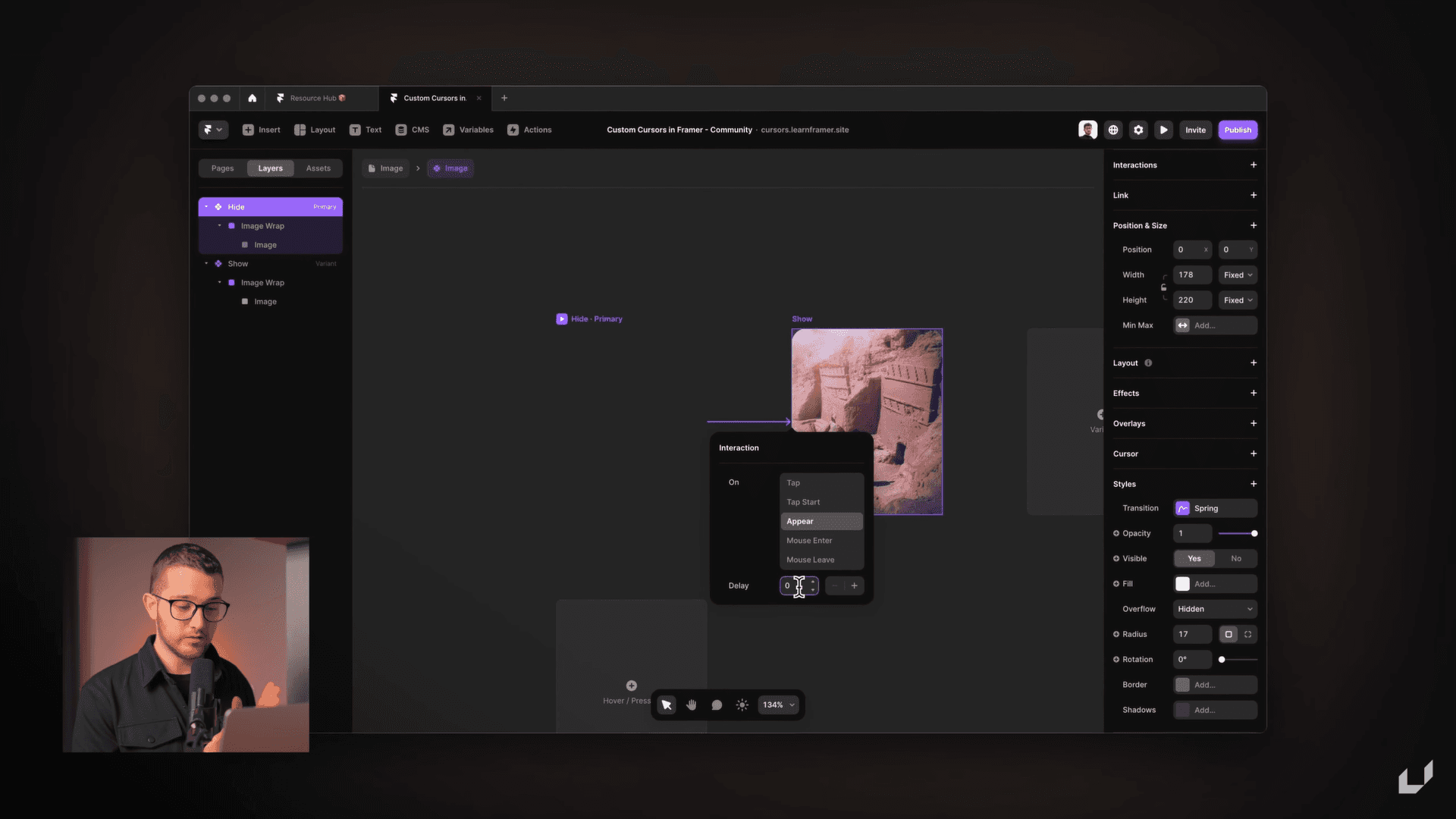Select the pointer cursor tool
Image resolution: width=1456 pixels, height=819 pixels.
[667, 705]
